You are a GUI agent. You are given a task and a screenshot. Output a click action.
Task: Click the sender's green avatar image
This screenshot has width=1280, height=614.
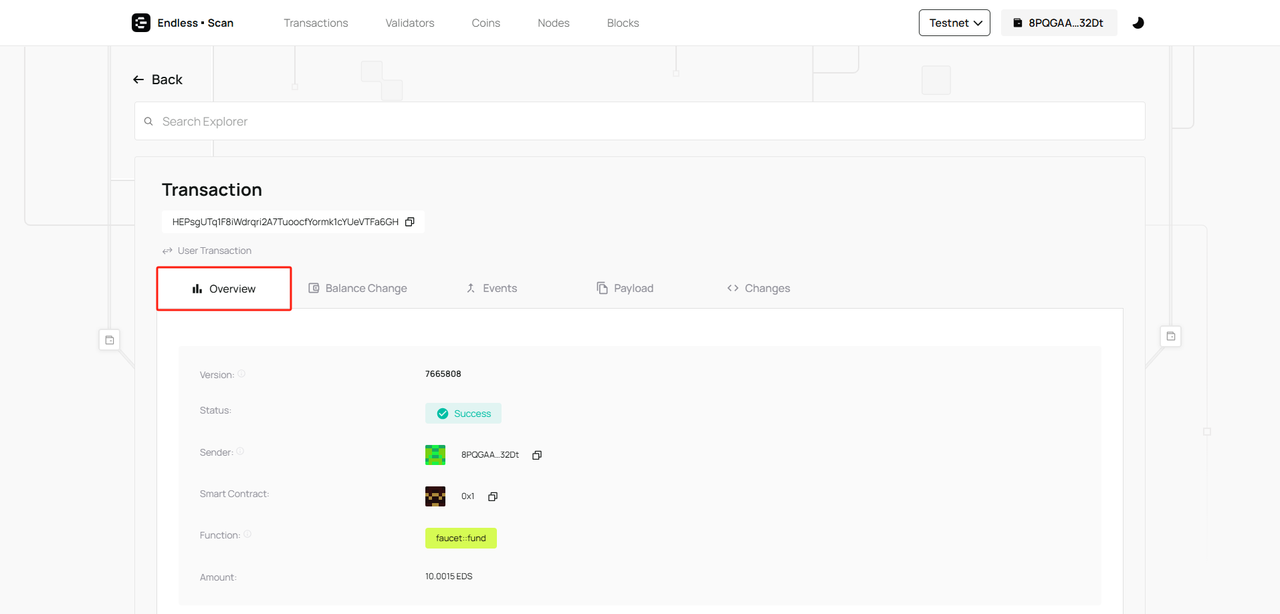pos(435,455)
